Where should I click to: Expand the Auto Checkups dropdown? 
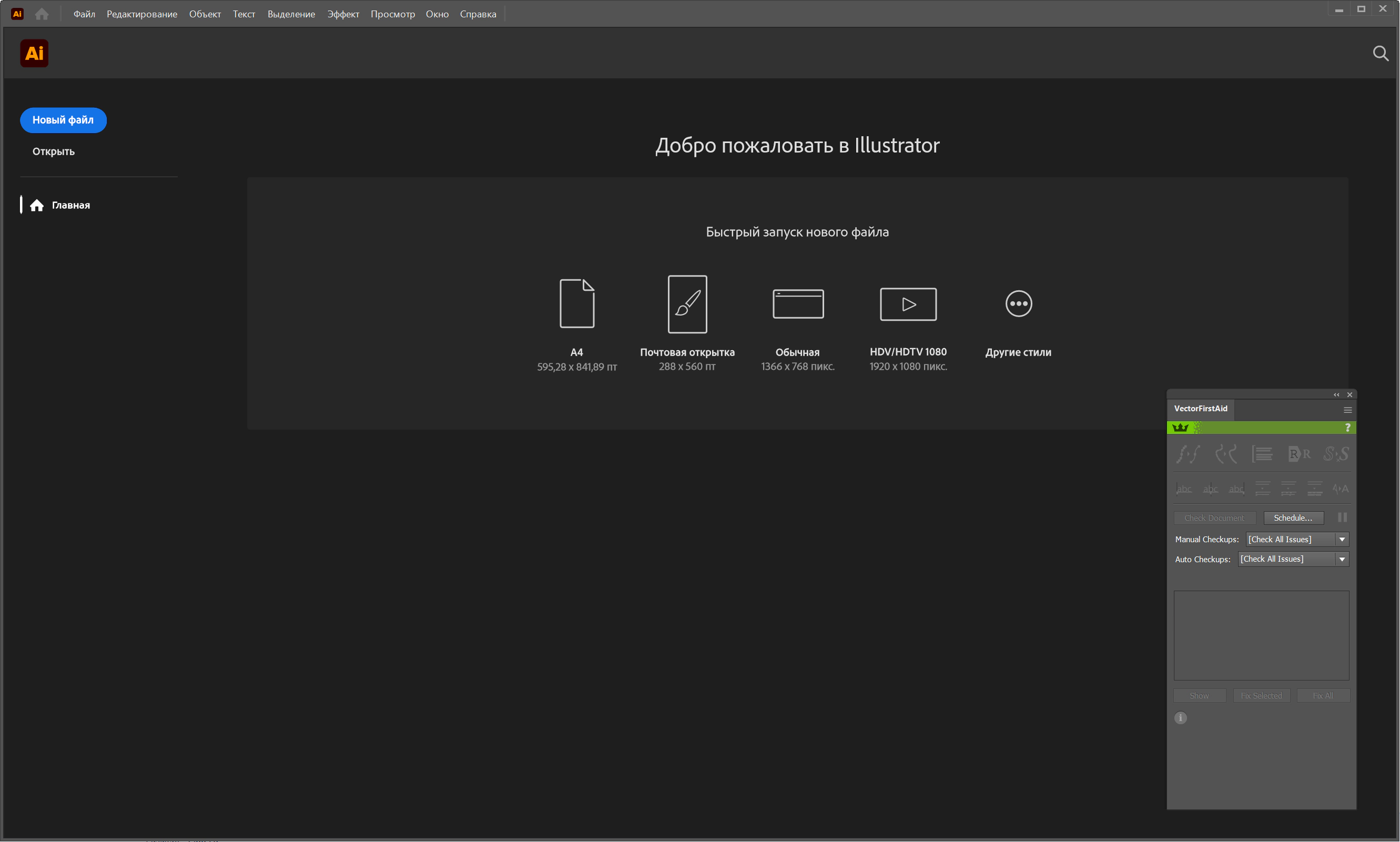coord(1342,560)
